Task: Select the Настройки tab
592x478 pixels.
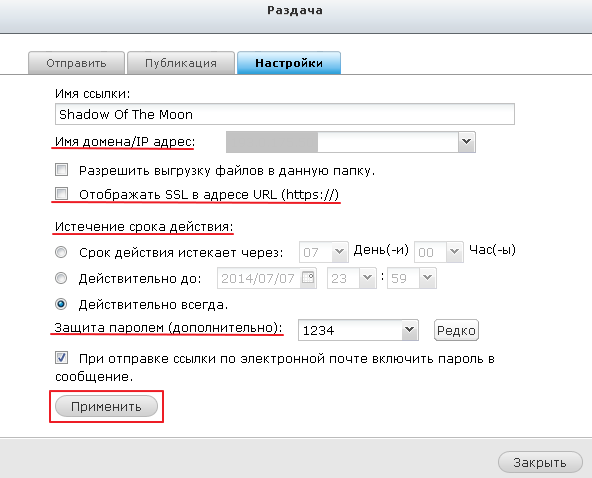Action: tap(289, 63)
